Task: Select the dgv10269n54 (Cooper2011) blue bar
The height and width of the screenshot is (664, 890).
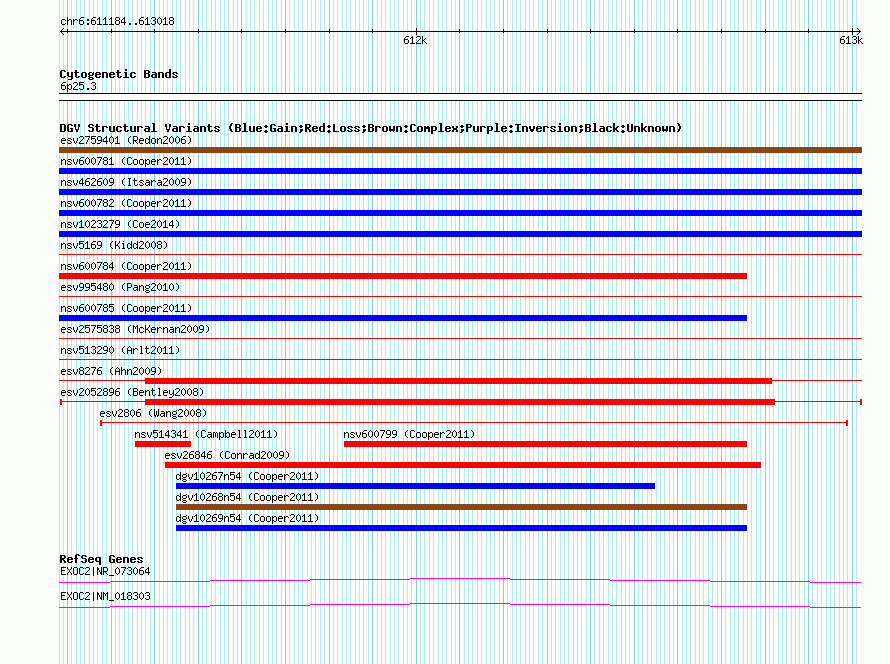Action: click(461, 528)
